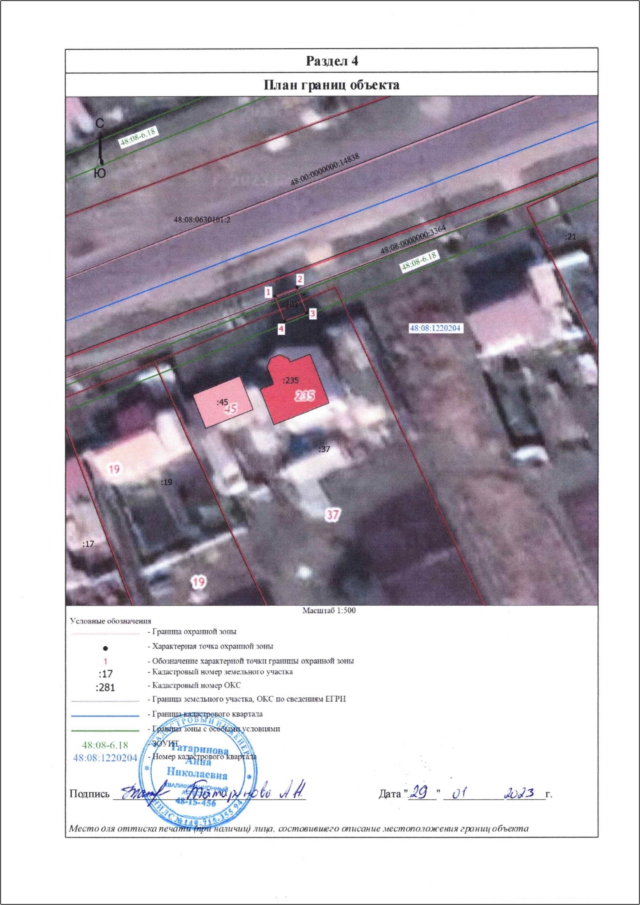Click the pink building polygon 45

(223, 405)
